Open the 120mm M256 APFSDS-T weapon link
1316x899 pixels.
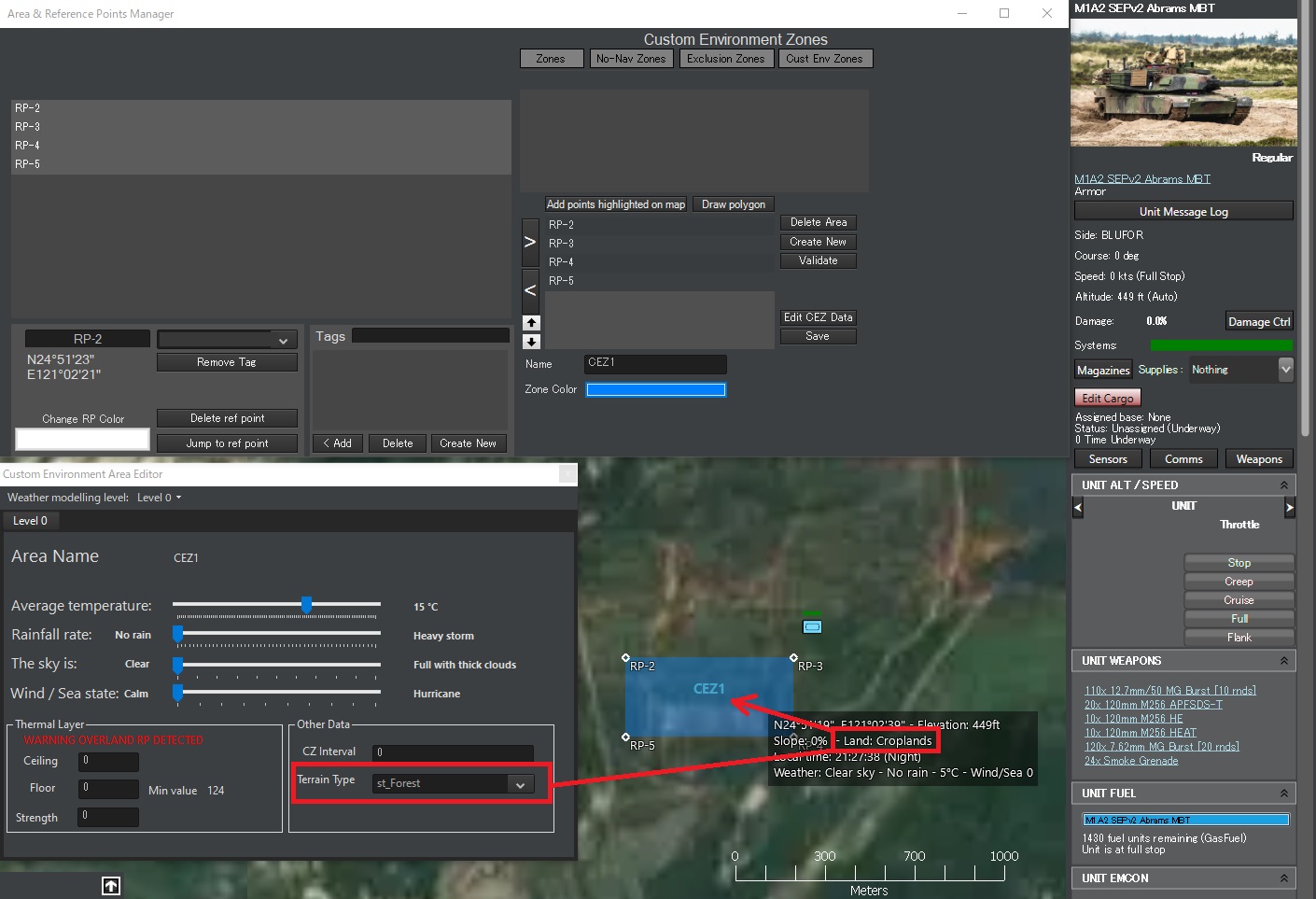[x=1154, y=705]
